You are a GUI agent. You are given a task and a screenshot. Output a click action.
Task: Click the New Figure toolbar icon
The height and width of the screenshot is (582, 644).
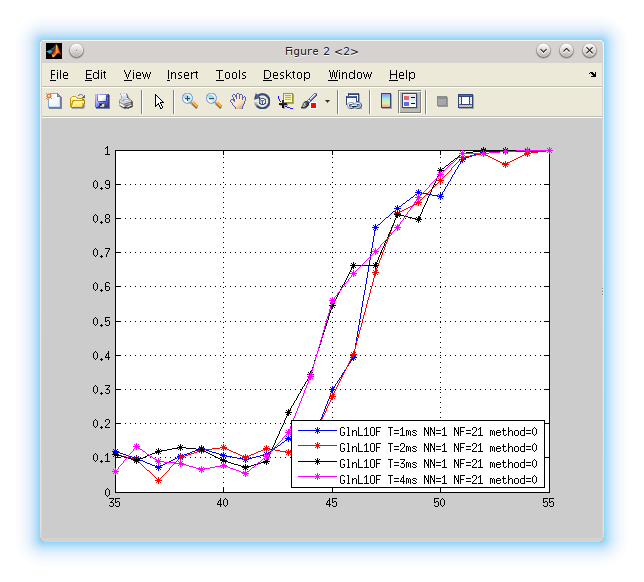(x=54, y=101)
